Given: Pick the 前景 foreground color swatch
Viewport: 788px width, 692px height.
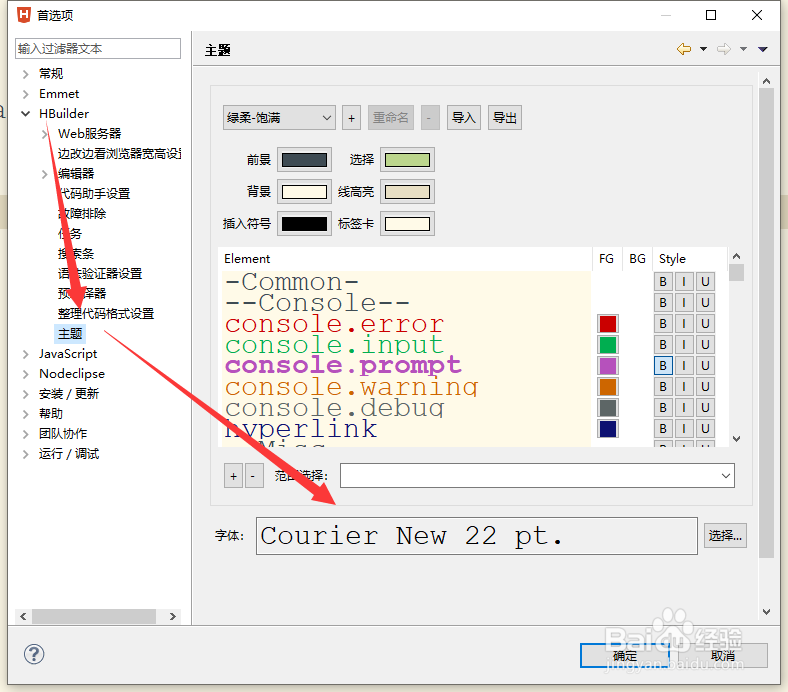Looking at the screenshot, I should coord(305,160).
